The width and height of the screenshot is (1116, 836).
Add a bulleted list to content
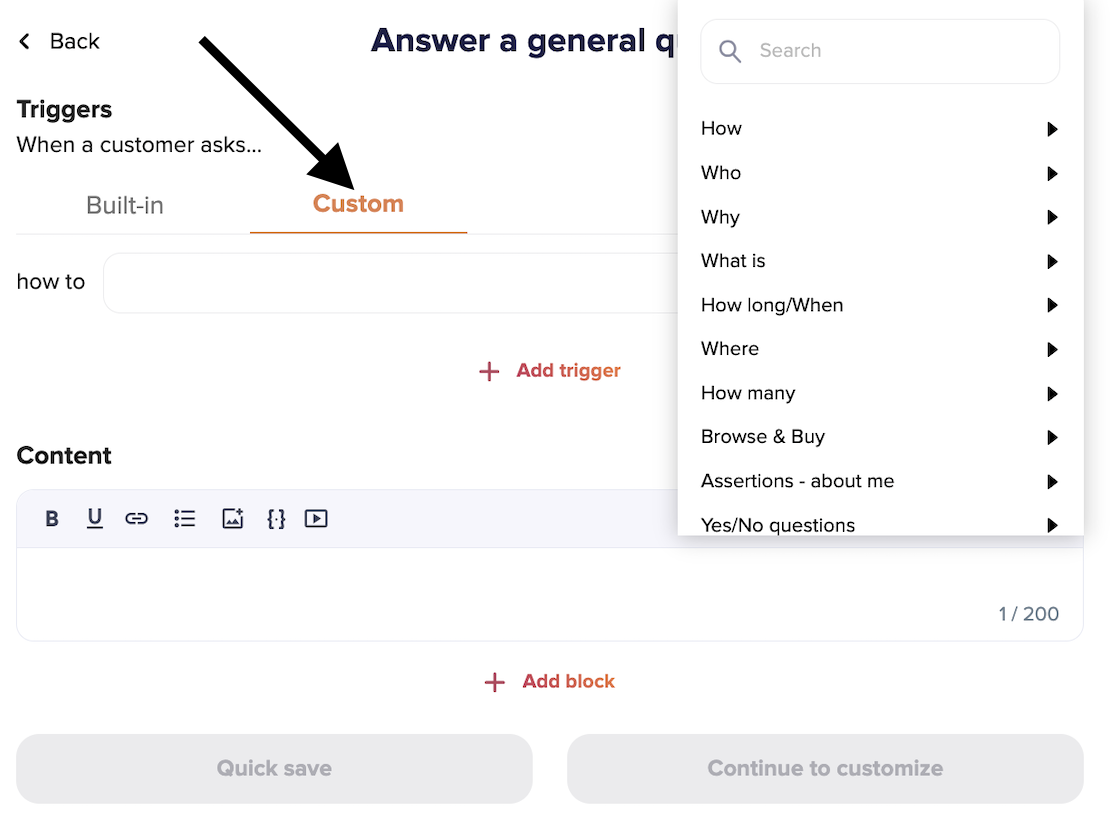184,519
